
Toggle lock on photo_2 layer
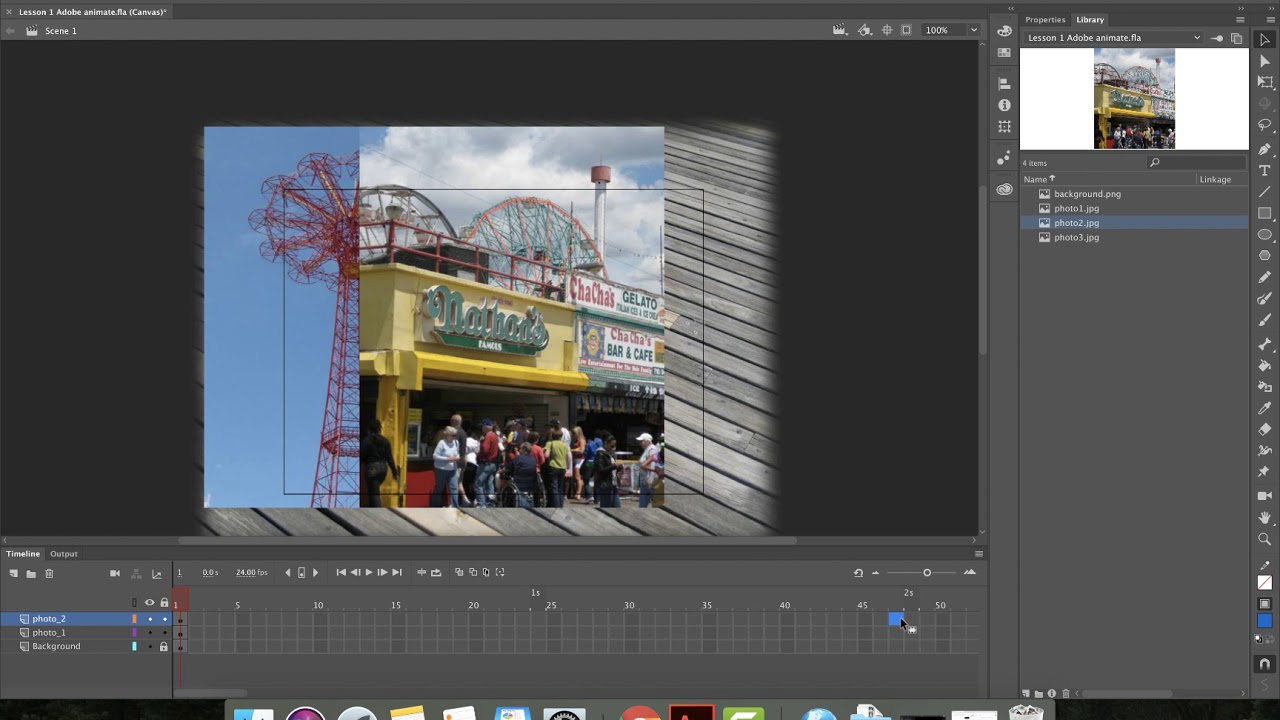click(x=164, y=619)
